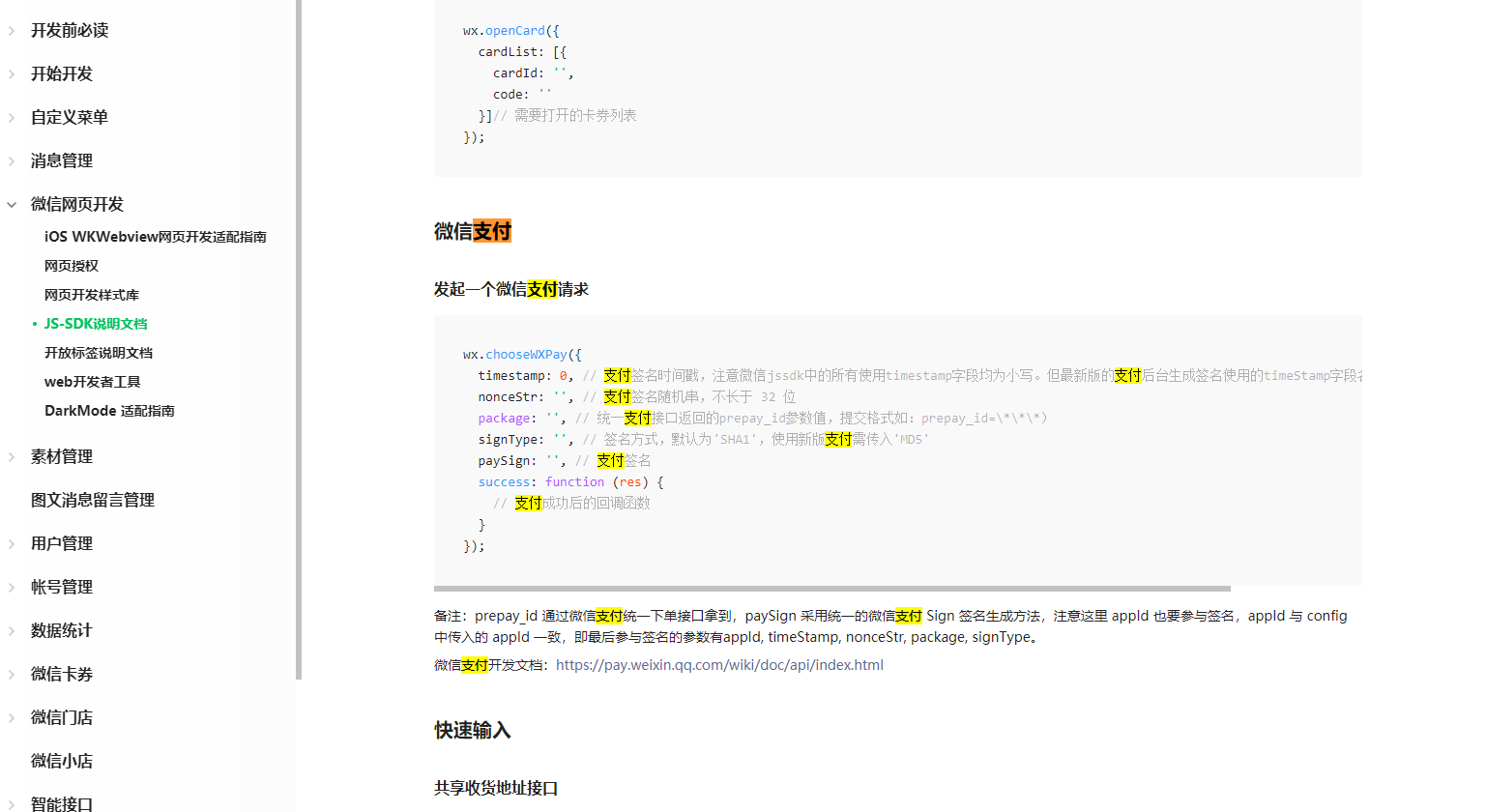Screen dimensions: 1486x812
Task: Click the nonceStr code line
Action: tap(637, 397)
